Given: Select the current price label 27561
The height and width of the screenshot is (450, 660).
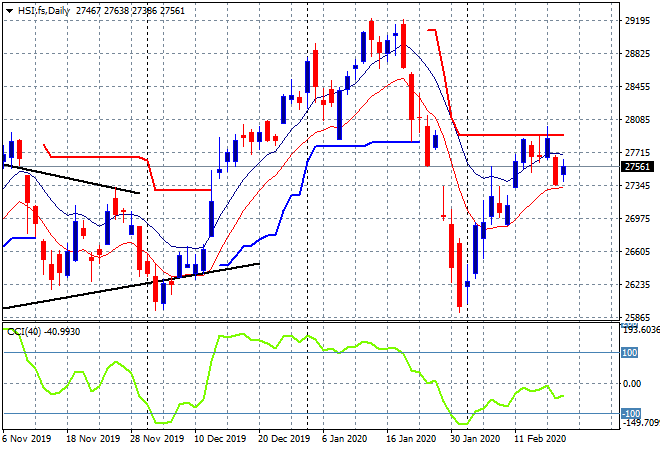Looking at the screenshot, I should click(637, 167).
